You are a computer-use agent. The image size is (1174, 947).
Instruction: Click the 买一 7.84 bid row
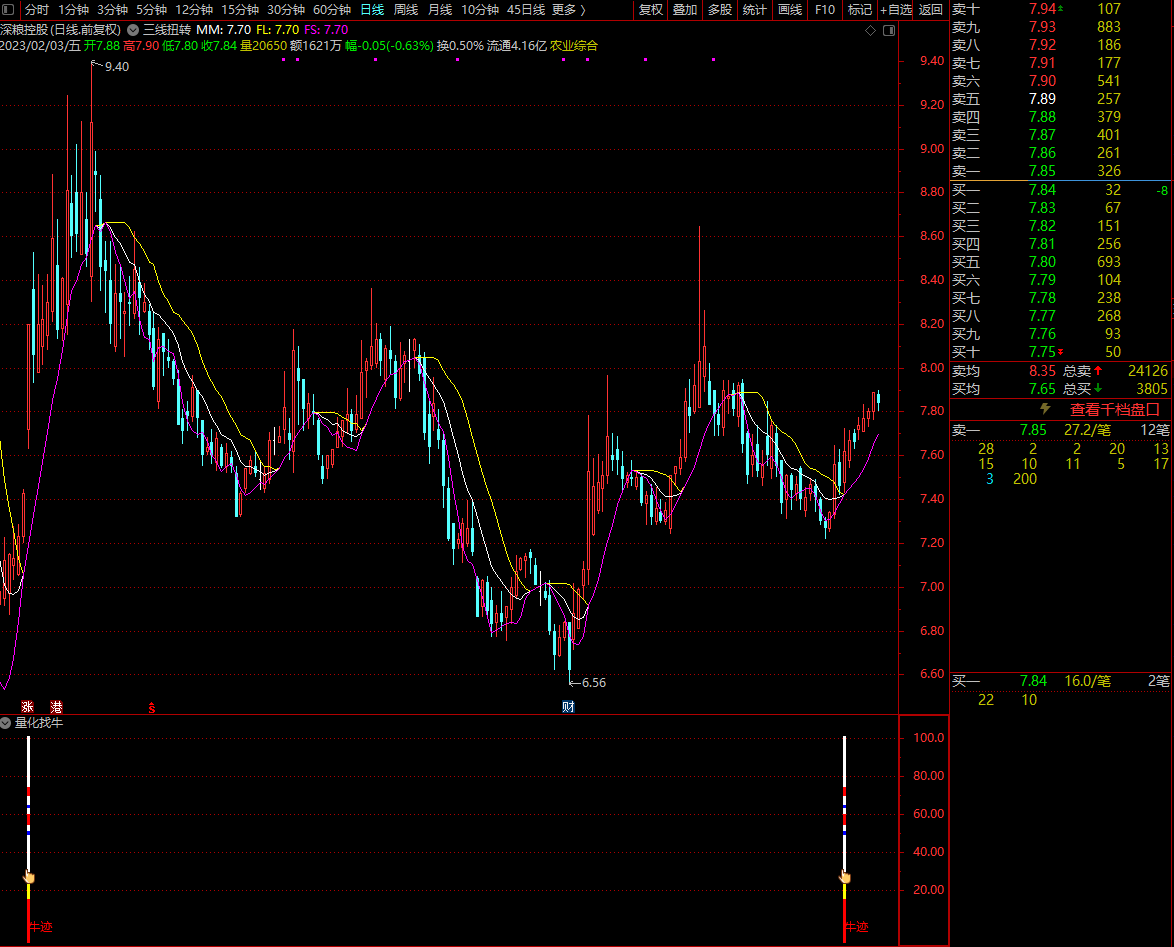tap(1060, 190)
